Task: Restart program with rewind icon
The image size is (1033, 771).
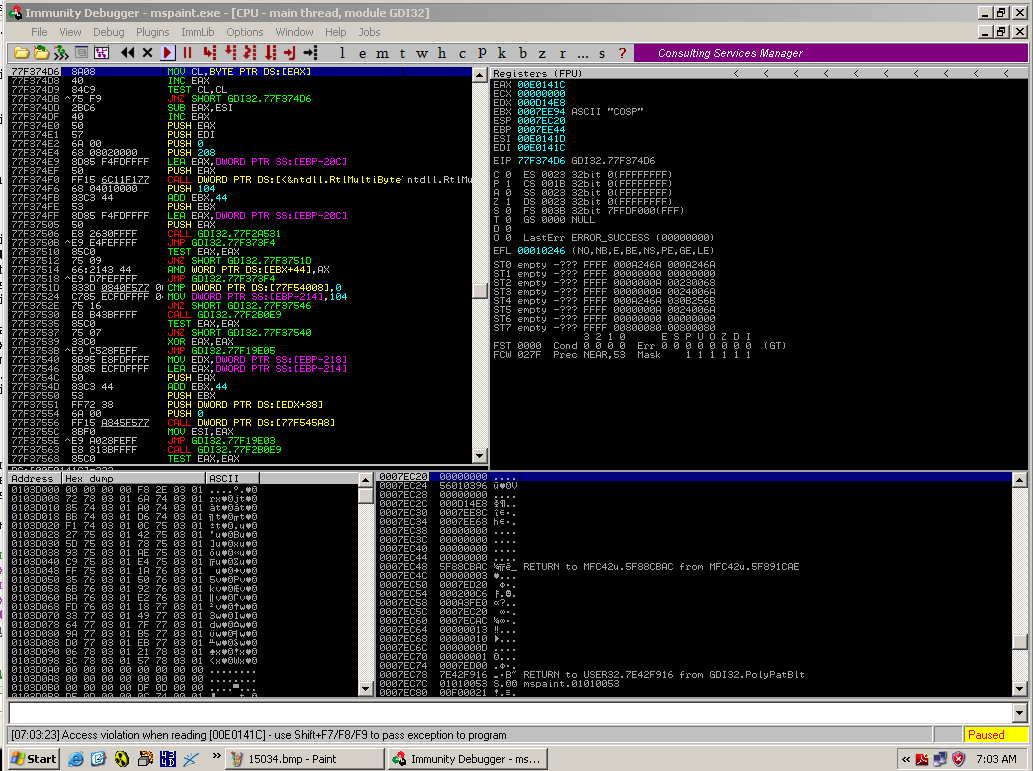Action: [x=127, y=53]
